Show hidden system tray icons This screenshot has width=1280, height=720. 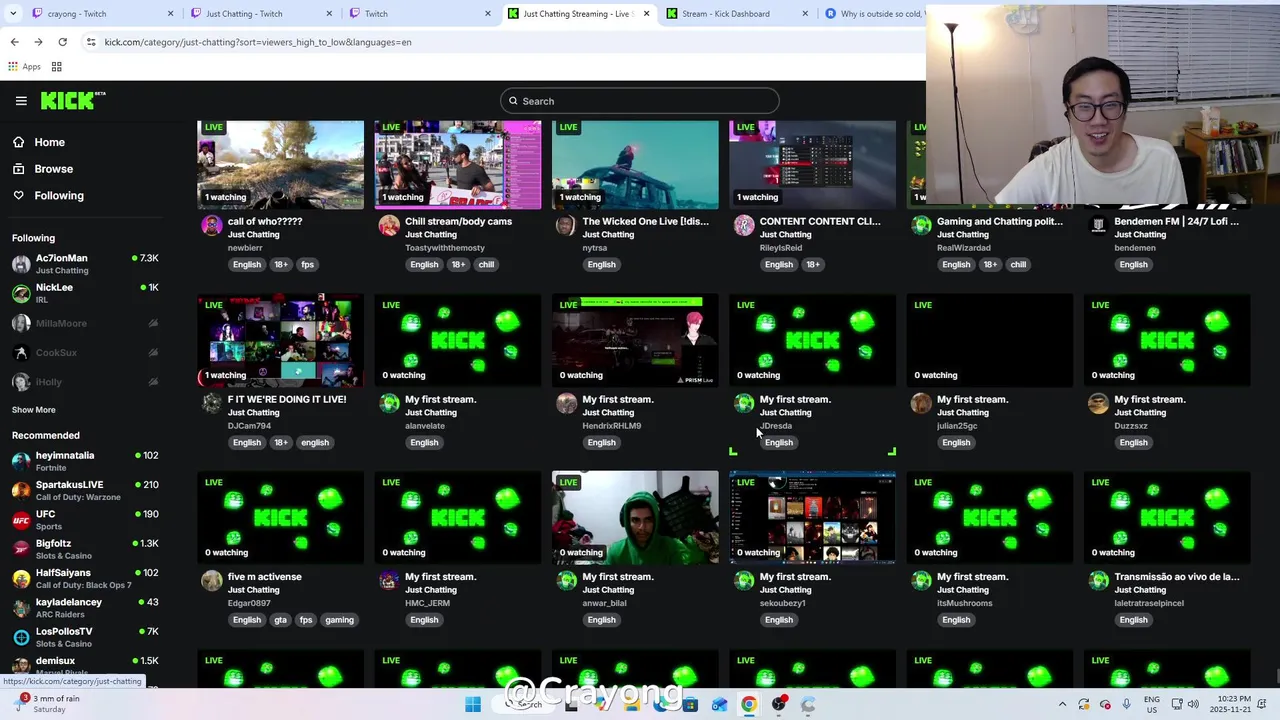[x=1062, y=704]
